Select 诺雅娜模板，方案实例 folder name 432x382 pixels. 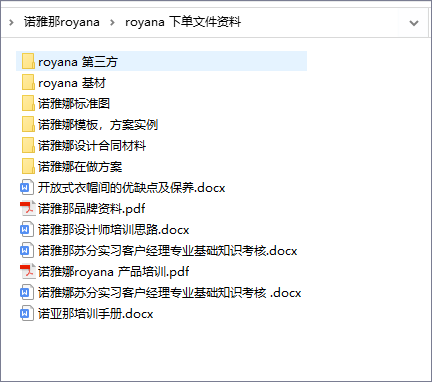[x=98, y=125]
